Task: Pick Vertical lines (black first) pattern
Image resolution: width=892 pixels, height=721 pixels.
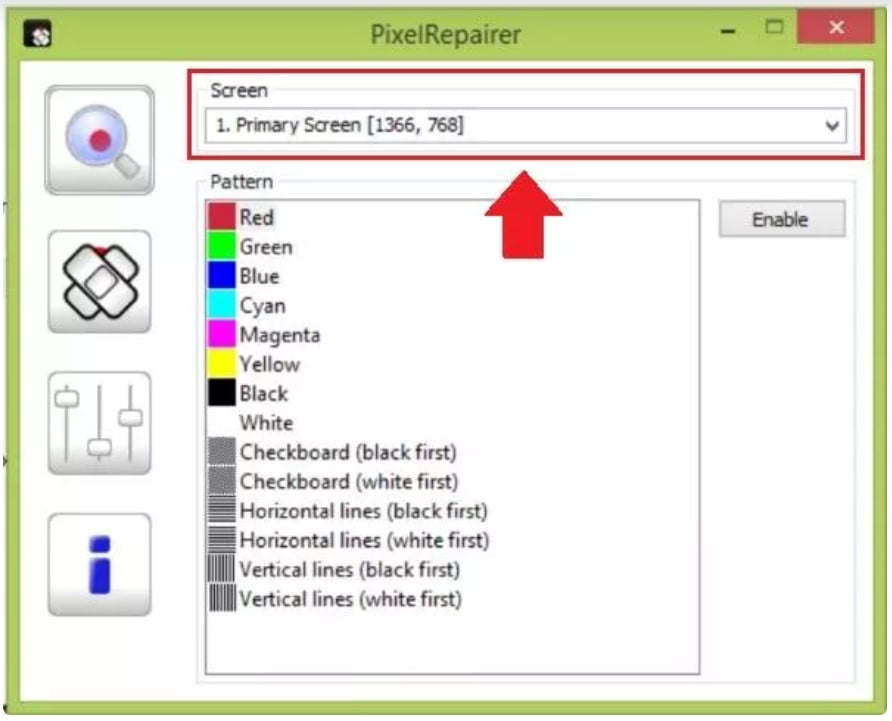Action: tap(349, 570)
